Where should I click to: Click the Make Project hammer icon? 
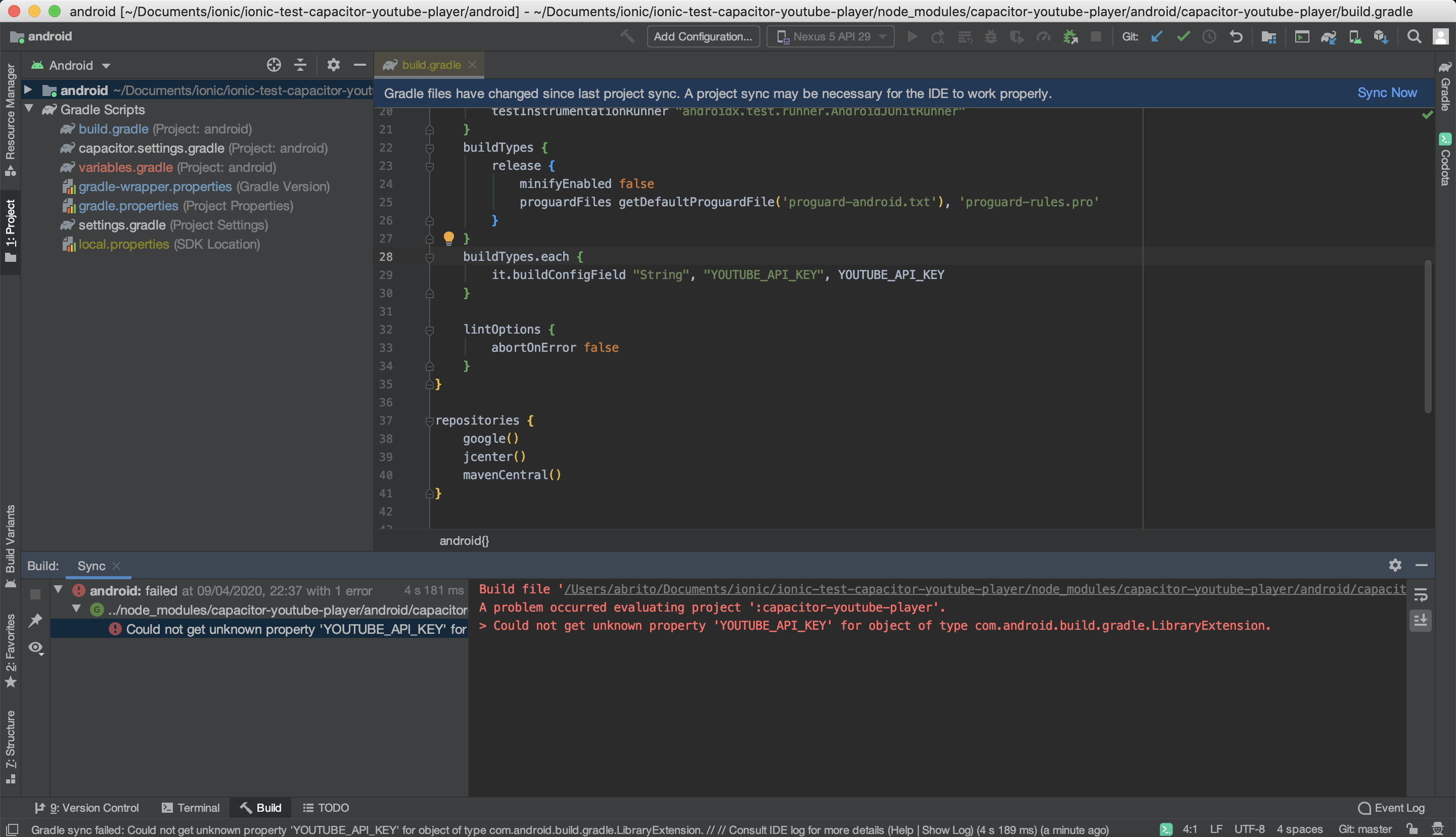[627, 37]
